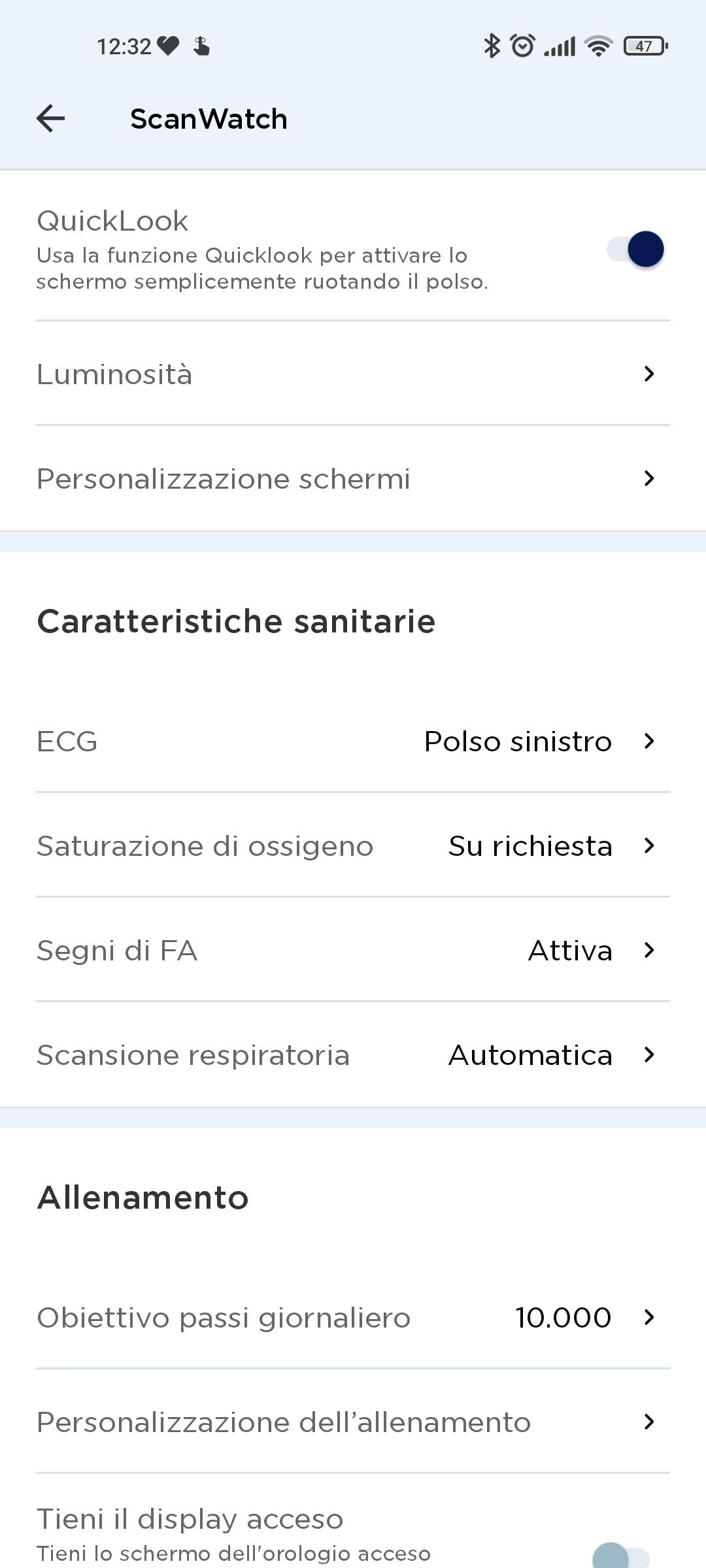Tap the cellular signal strength icon
This screenshot has height=1568, width=706.
560,46
